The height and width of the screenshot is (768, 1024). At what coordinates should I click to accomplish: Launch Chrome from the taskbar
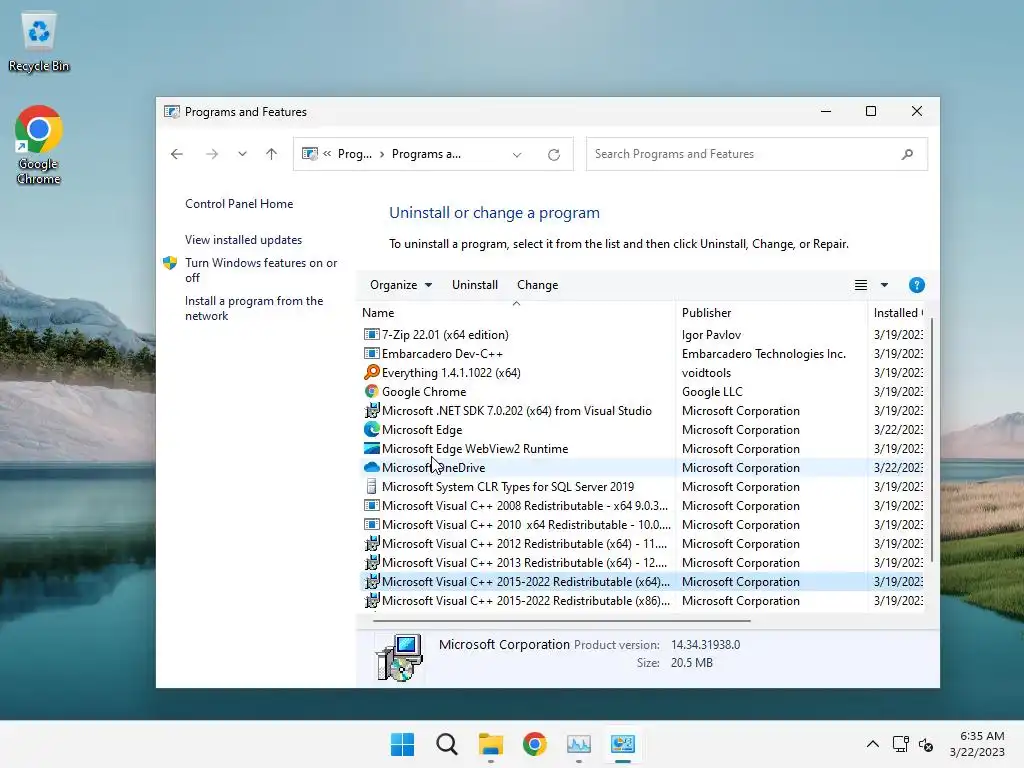[535, 744]
